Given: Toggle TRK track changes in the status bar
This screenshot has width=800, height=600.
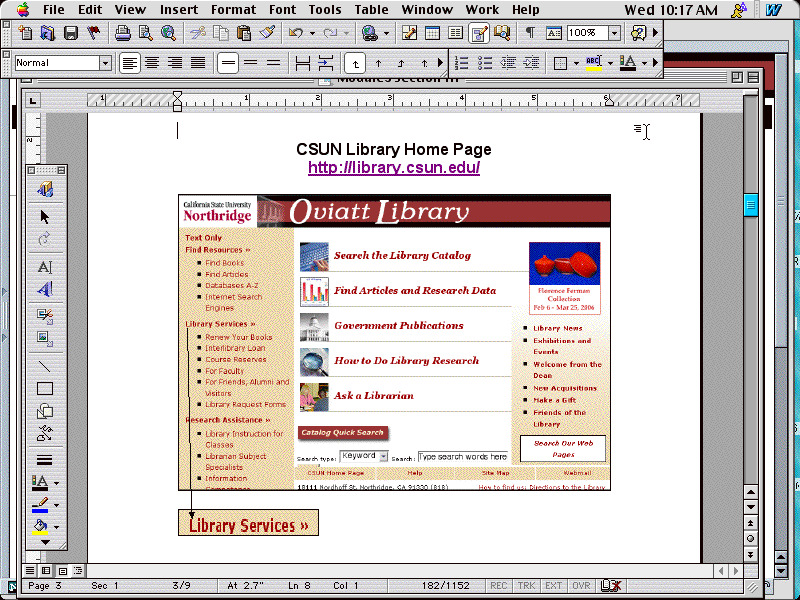Looking at the screenshot, I should 526,586.
